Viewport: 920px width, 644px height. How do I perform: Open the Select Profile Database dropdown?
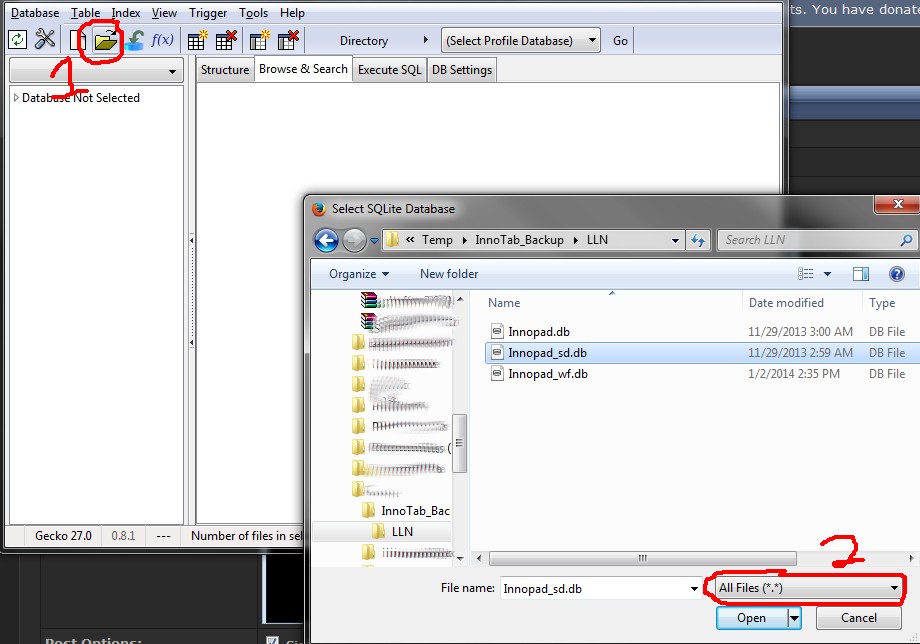click(521, 41)
